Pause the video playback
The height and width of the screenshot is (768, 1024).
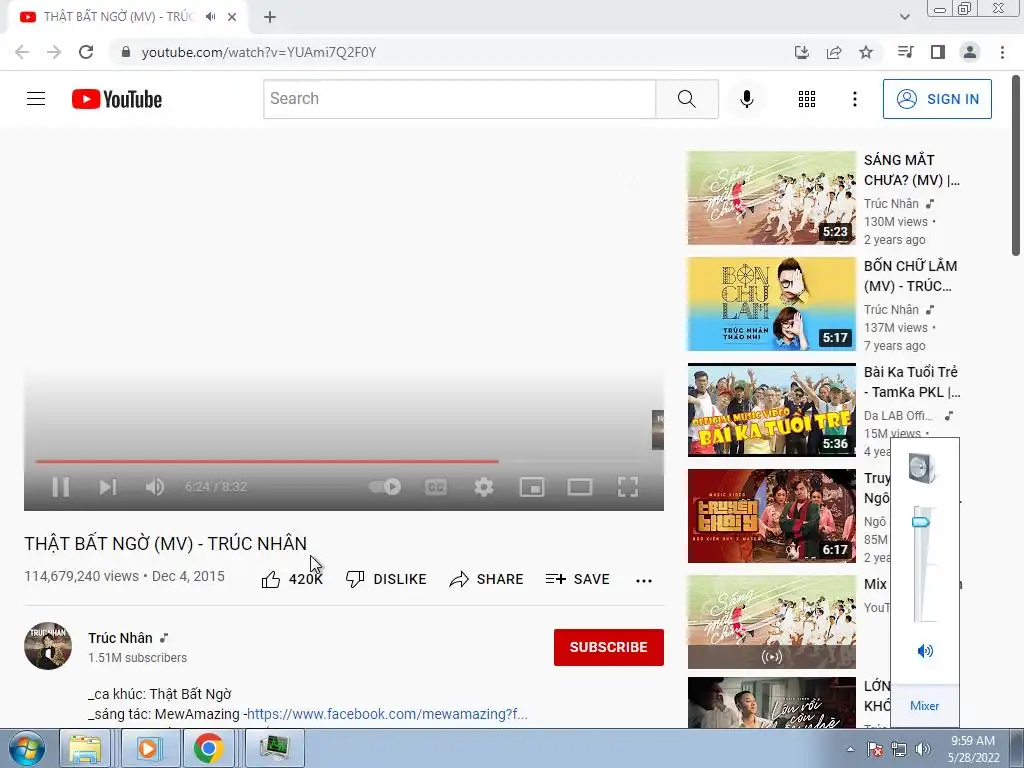[x=61, y=487]
